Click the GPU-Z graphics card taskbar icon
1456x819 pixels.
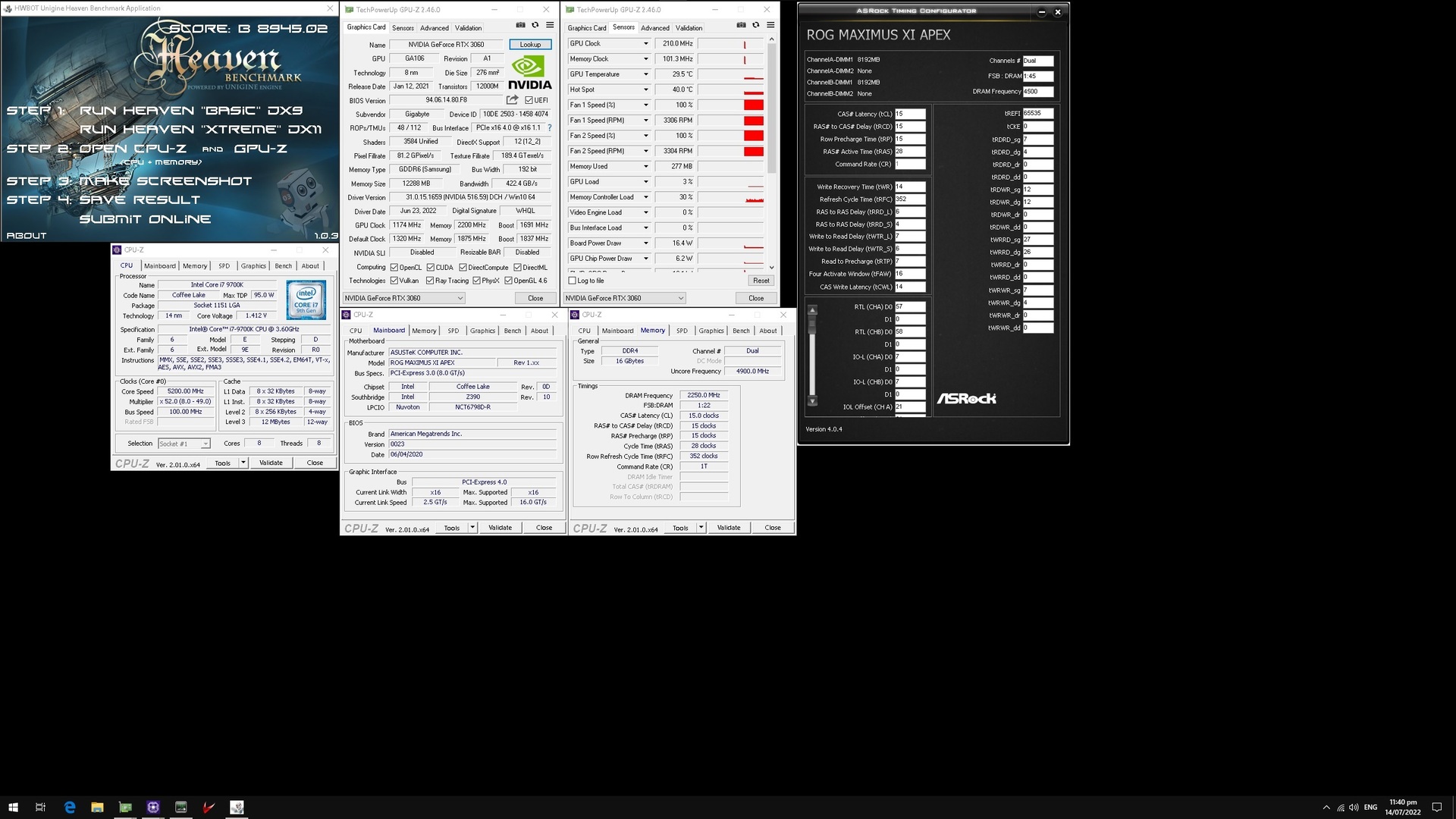tap(125, 808)
